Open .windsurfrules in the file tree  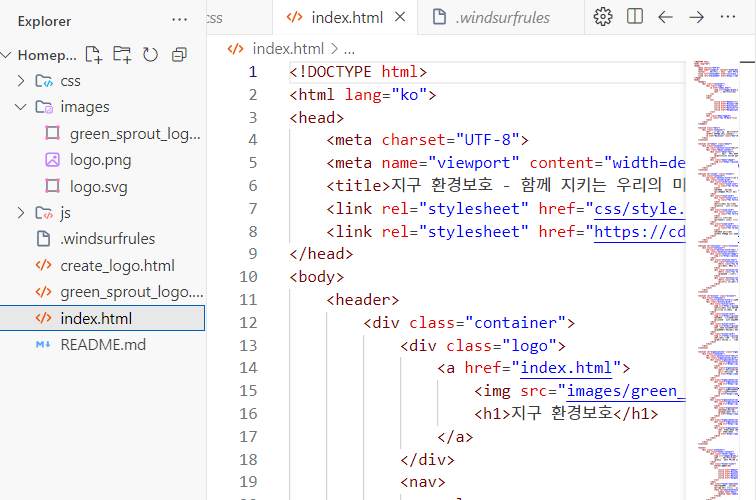point(108,239)
